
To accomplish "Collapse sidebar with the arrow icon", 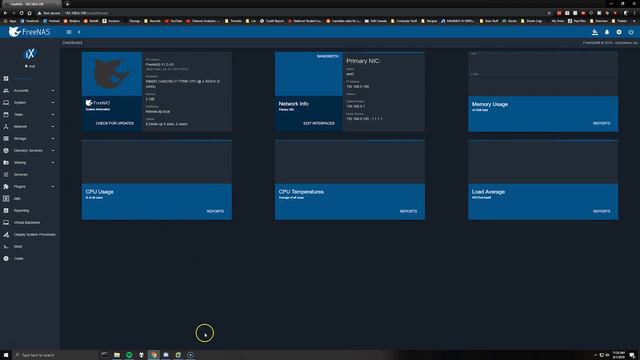I will 79,32.
